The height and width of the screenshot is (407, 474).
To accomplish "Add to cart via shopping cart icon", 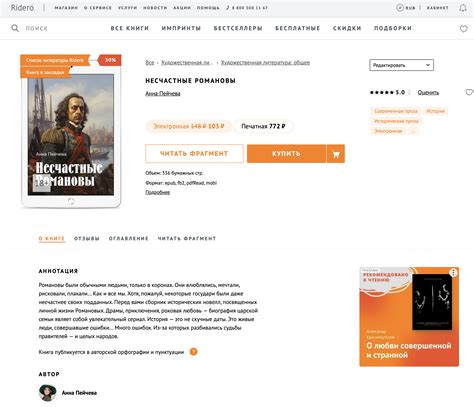I will point(336,154).
